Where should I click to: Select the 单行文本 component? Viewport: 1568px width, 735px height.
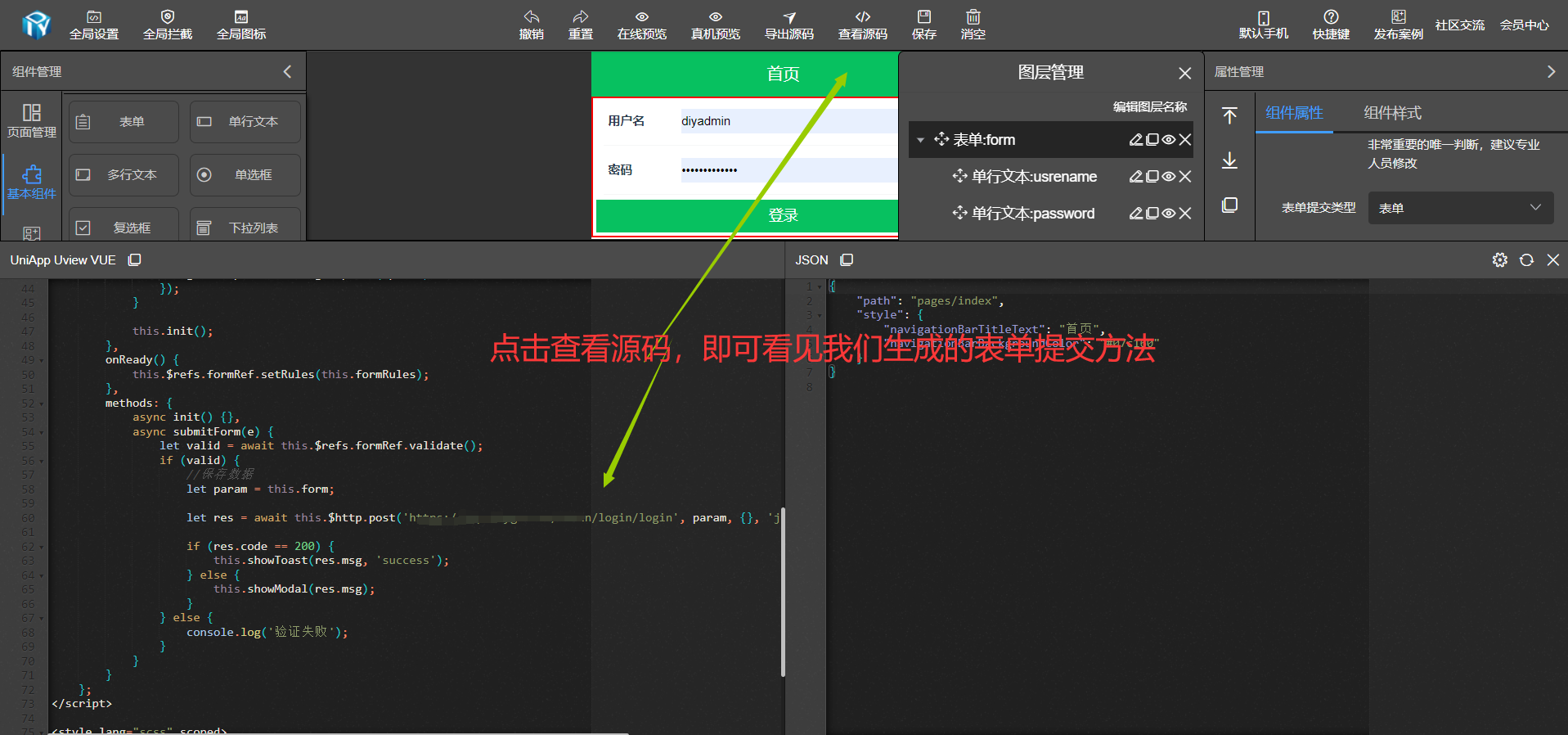click(x=245, y=122)
